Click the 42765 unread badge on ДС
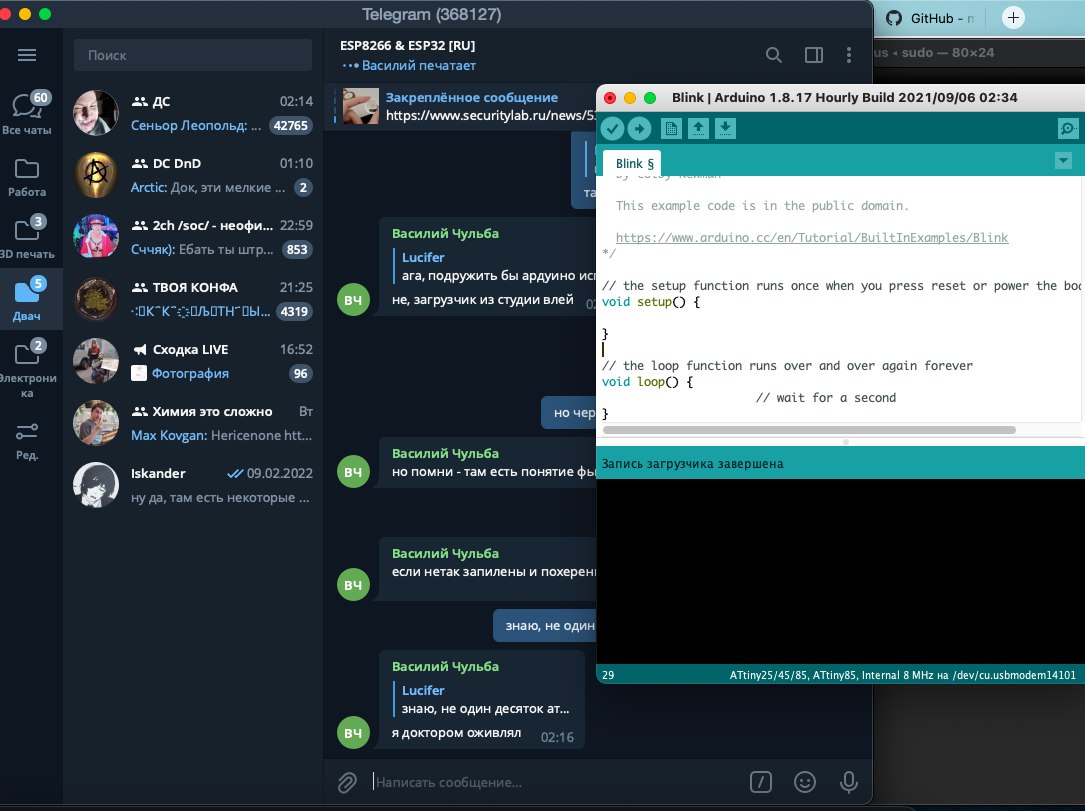 click(x=291, y=125)
